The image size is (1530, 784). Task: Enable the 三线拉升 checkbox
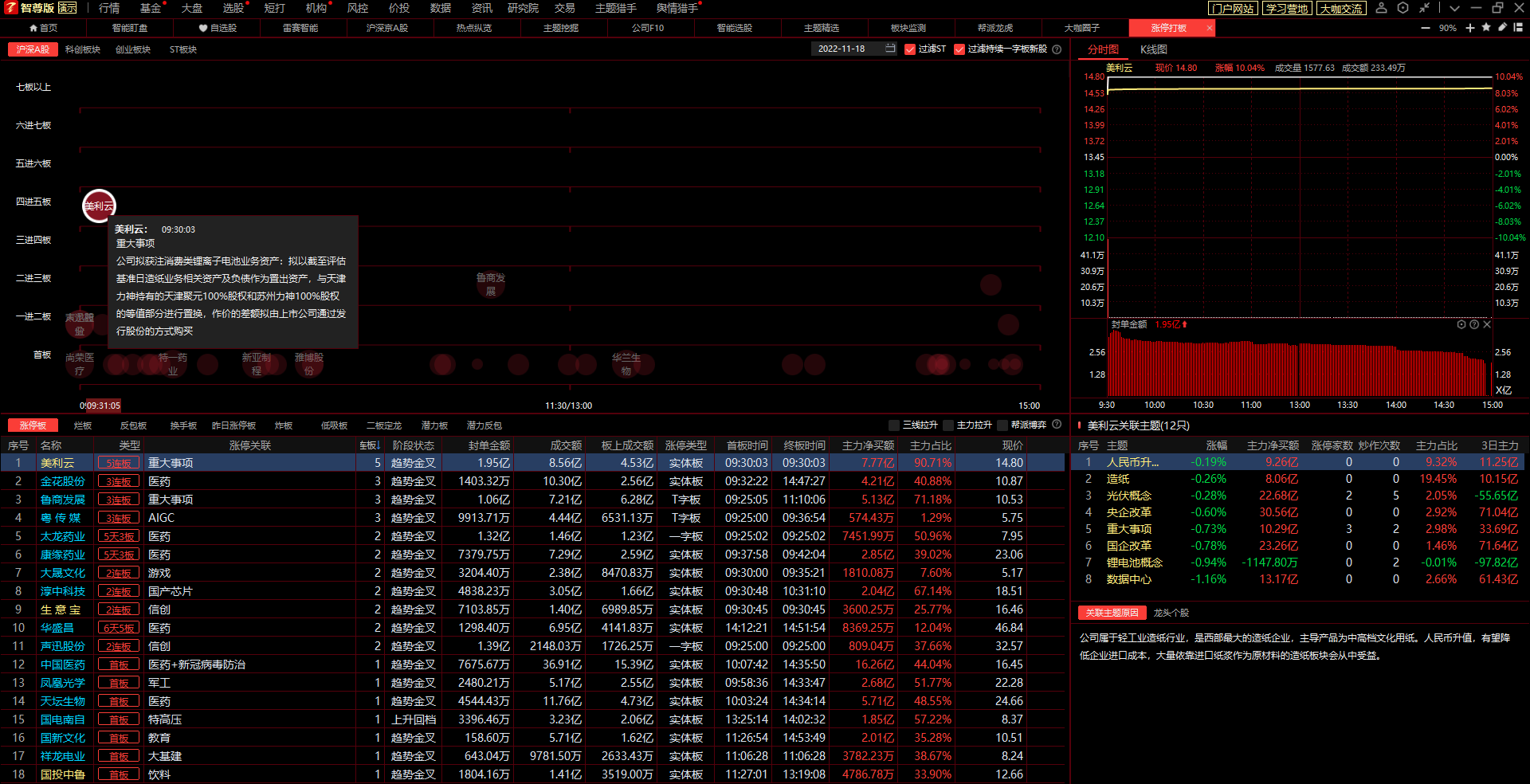pos(894,425)
